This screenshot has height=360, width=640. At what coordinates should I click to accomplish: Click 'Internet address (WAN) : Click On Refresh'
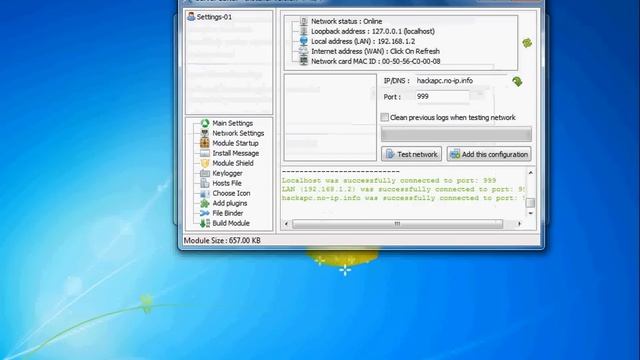375,51
